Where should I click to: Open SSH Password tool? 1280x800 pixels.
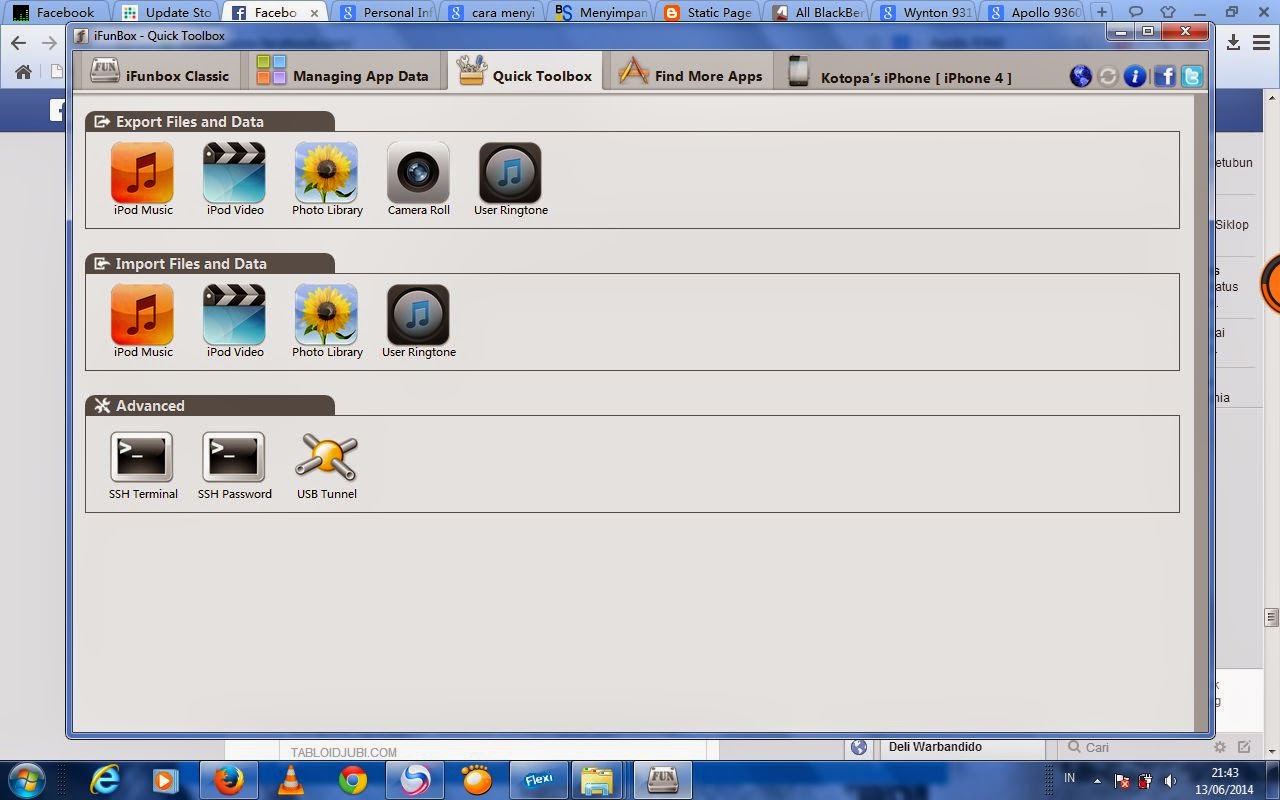click(234, 464)
